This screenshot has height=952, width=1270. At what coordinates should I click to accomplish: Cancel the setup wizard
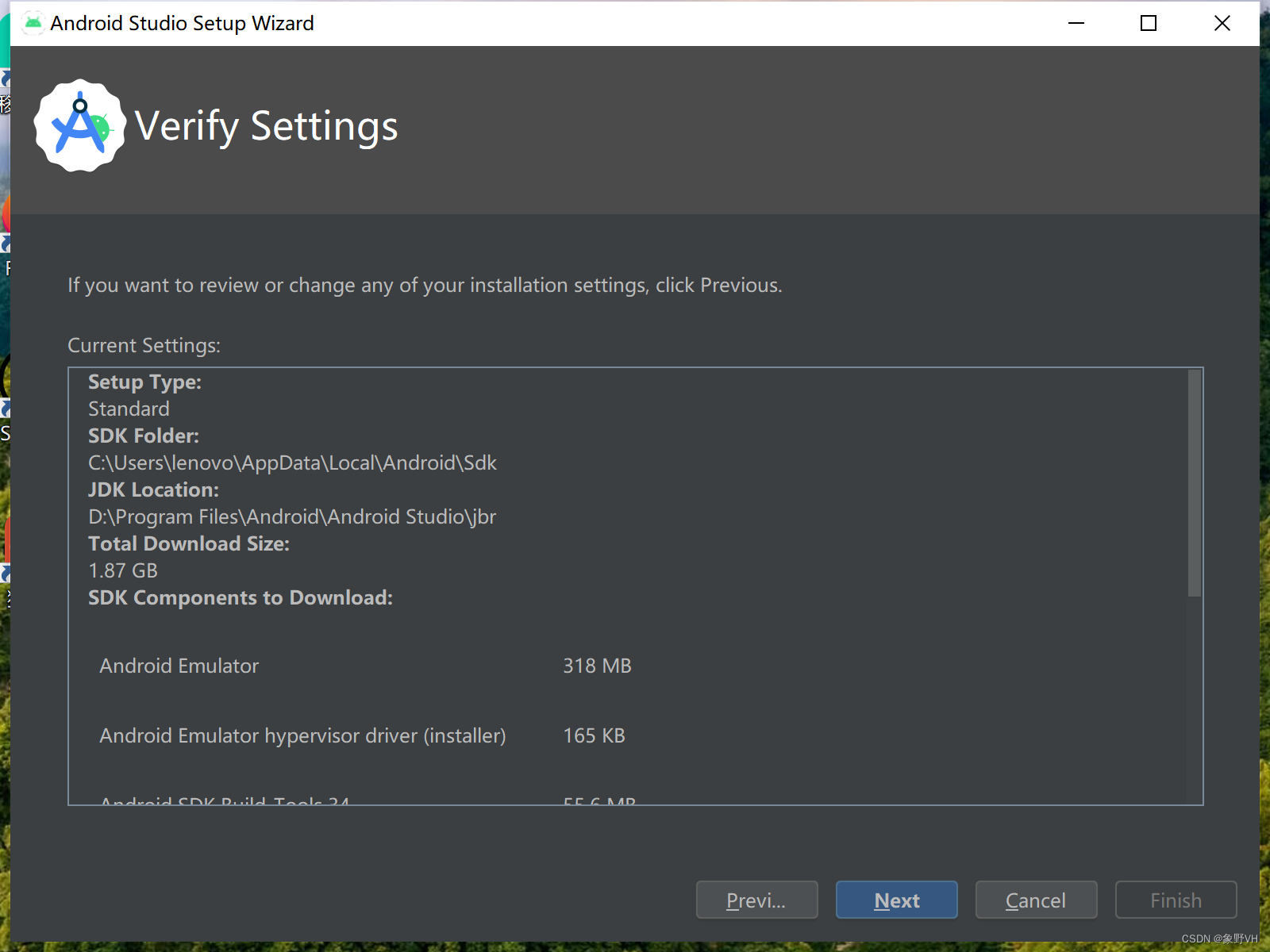click(1036, 900)
